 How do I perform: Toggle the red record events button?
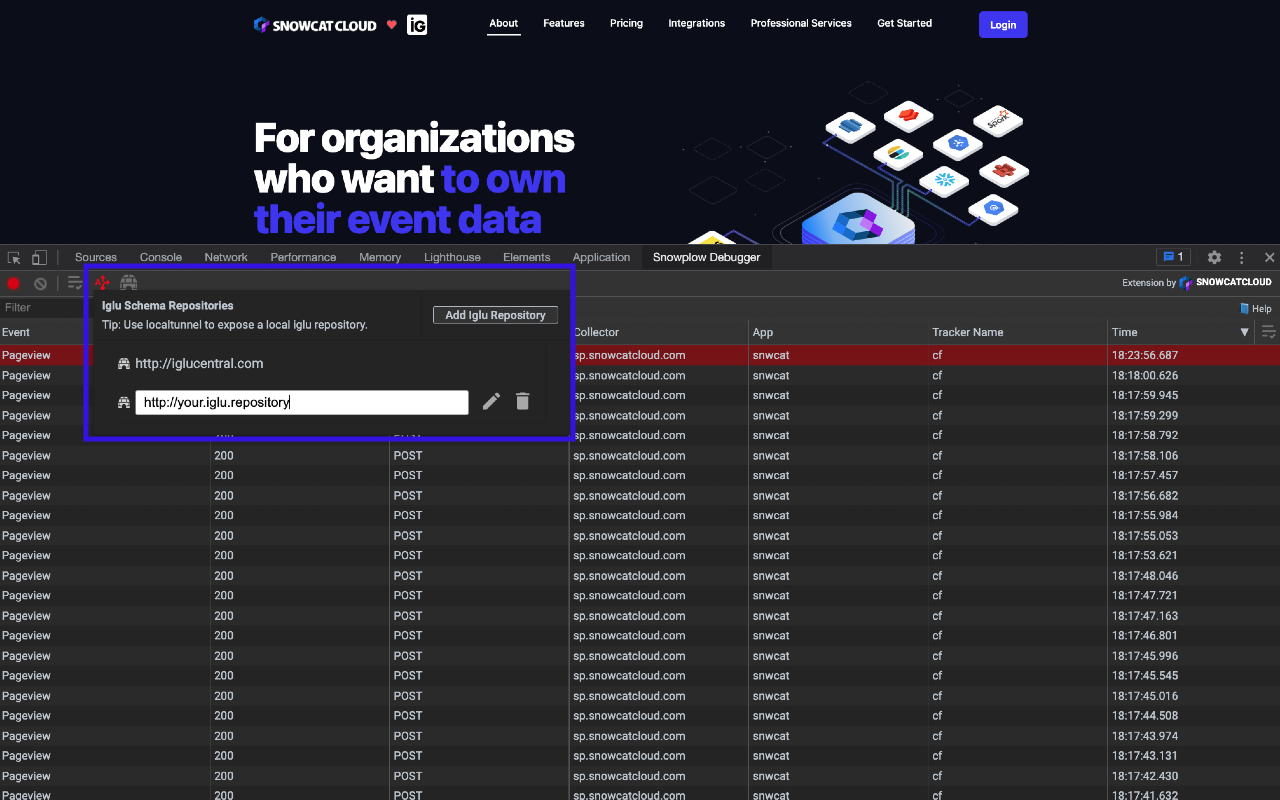pyautogui.click(x=13, y=283)
